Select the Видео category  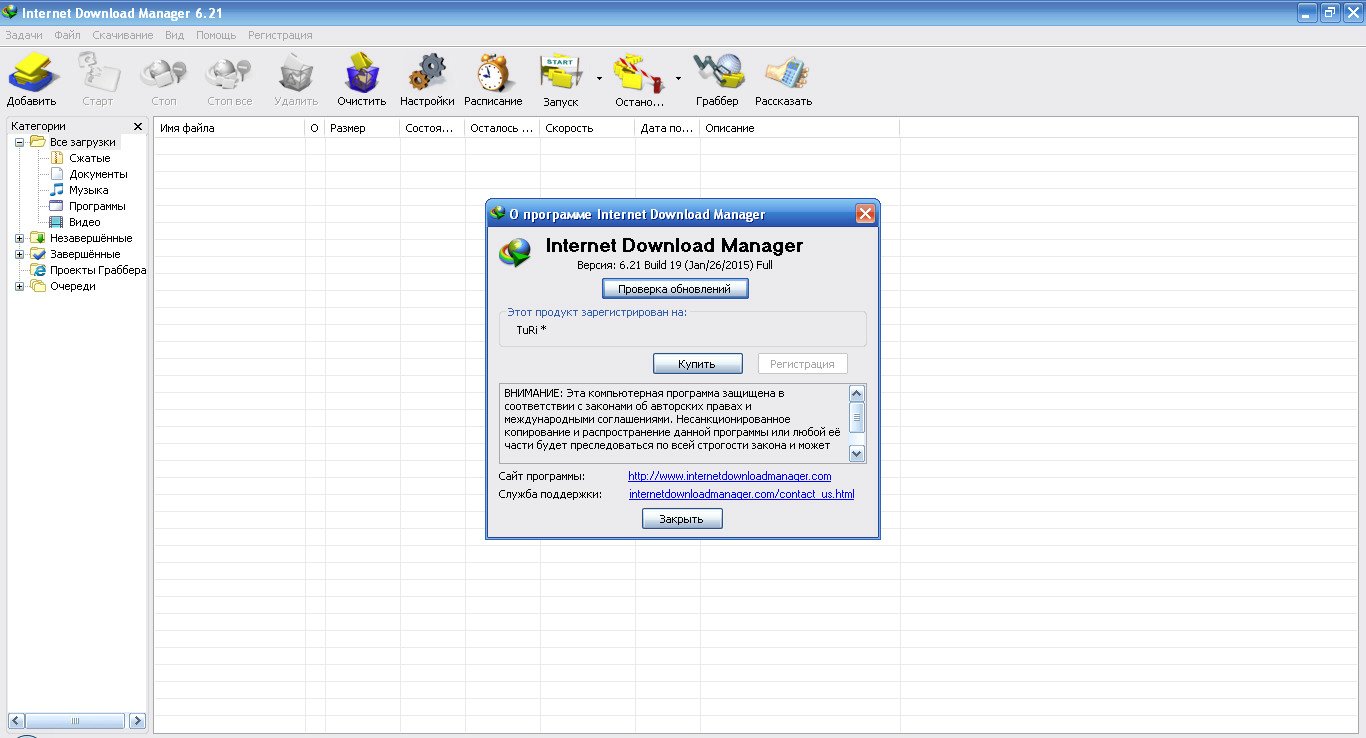coord(84,222)
